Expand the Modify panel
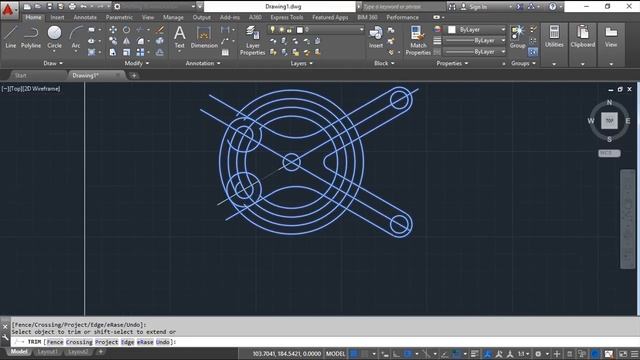 click(x=137, y=63)
